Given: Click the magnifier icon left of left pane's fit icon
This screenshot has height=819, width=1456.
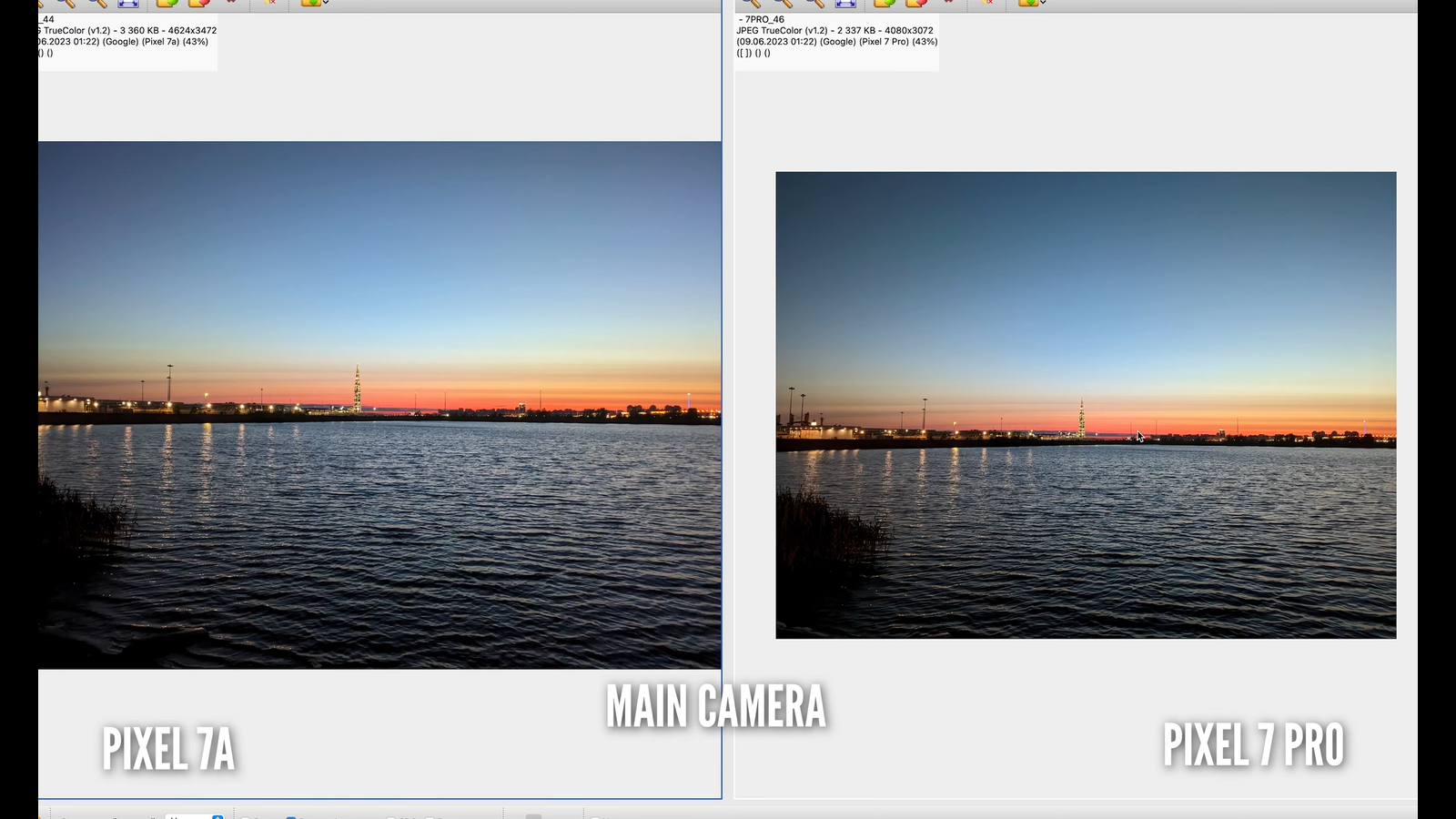Looking at the screenshot, I should (x=97, y=3).
